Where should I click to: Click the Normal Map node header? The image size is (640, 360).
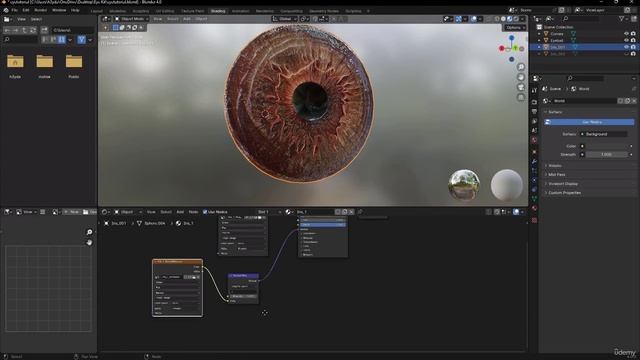[x=243, y=276]
